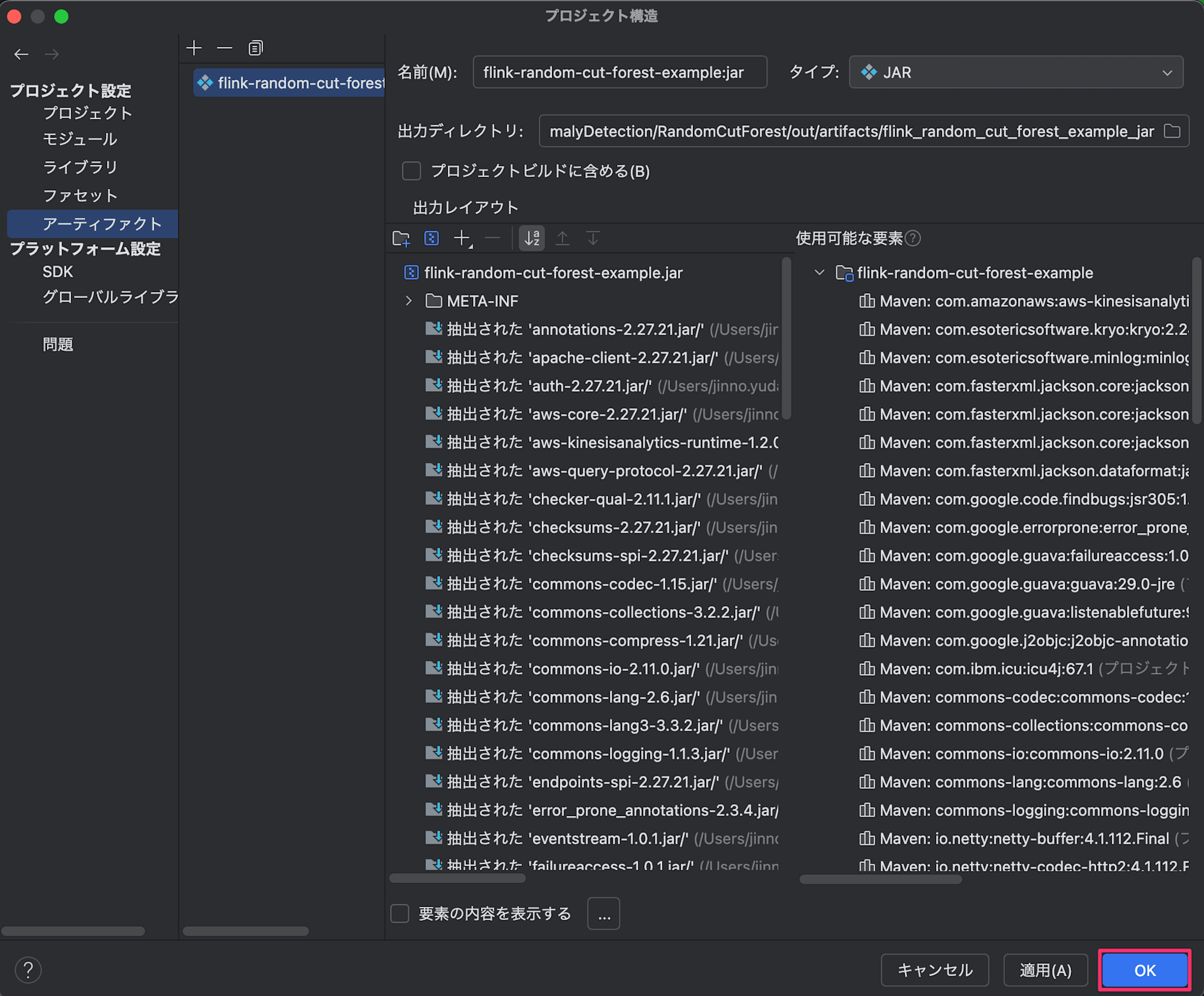Move selected layout element up
The width and height of the screenshot is (1204, 996).
(562, 238)
